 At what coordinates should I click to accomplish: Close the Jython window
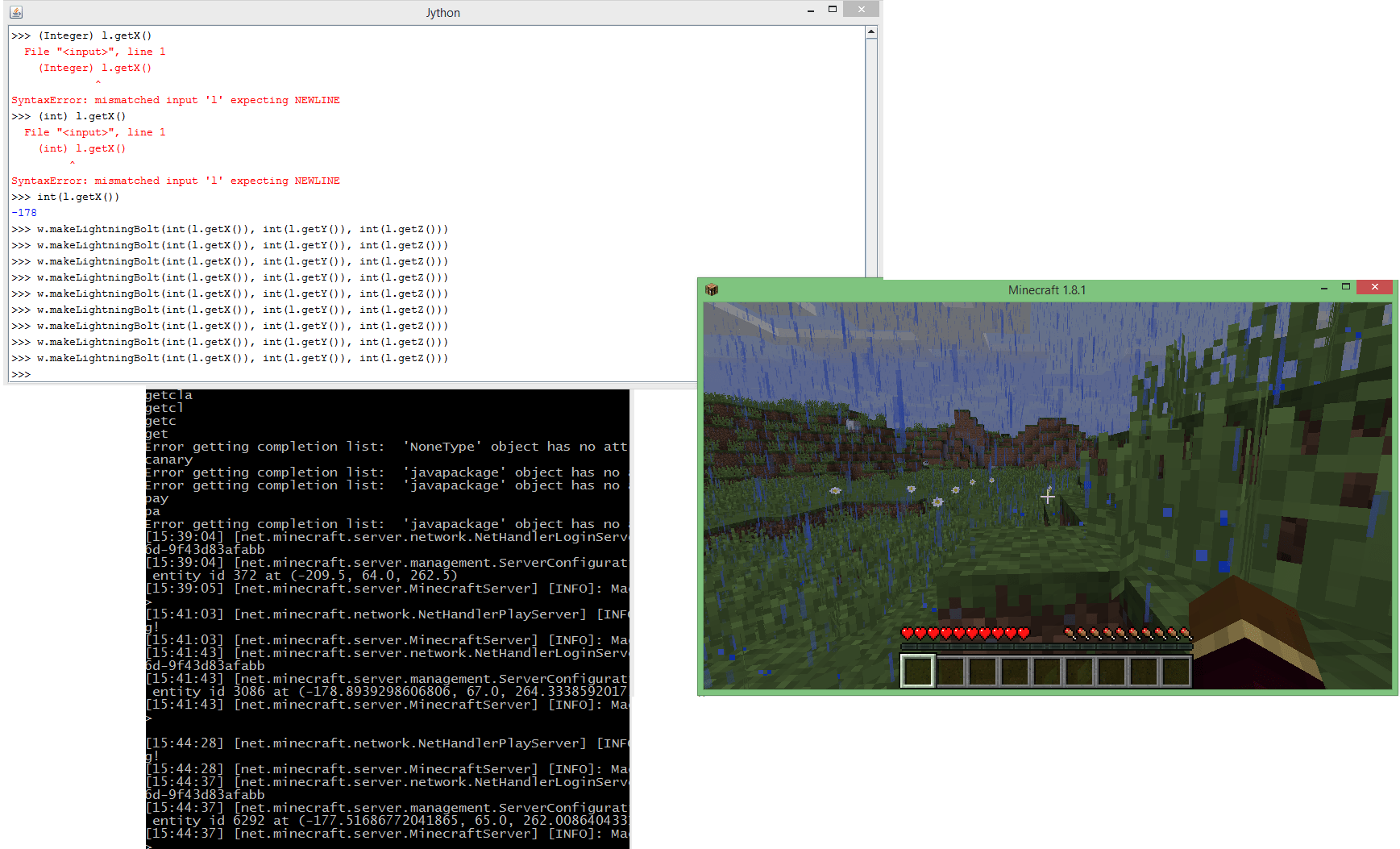(x=862, y=10)
